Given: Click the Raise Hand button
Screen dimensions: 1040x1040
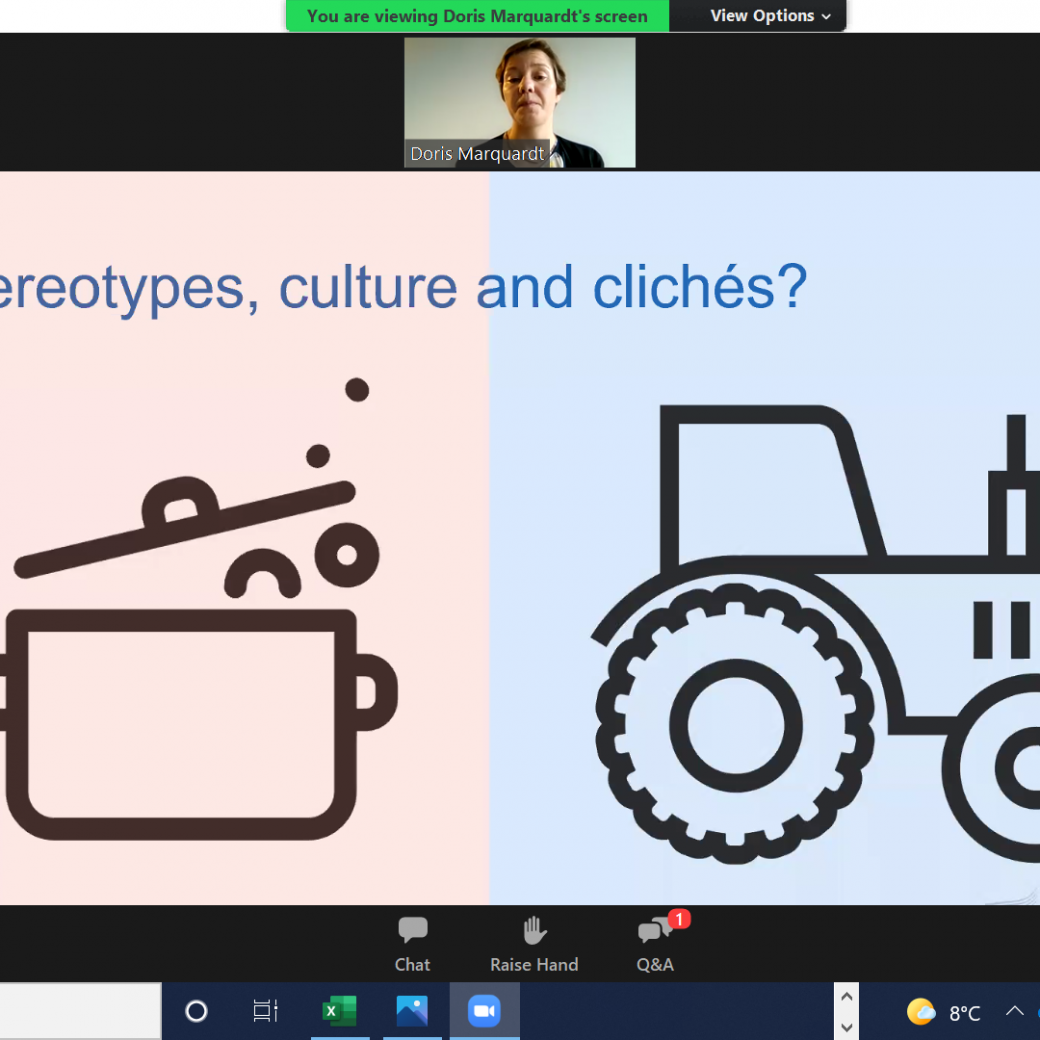Looking at the screenshot, I should (534, 944).
